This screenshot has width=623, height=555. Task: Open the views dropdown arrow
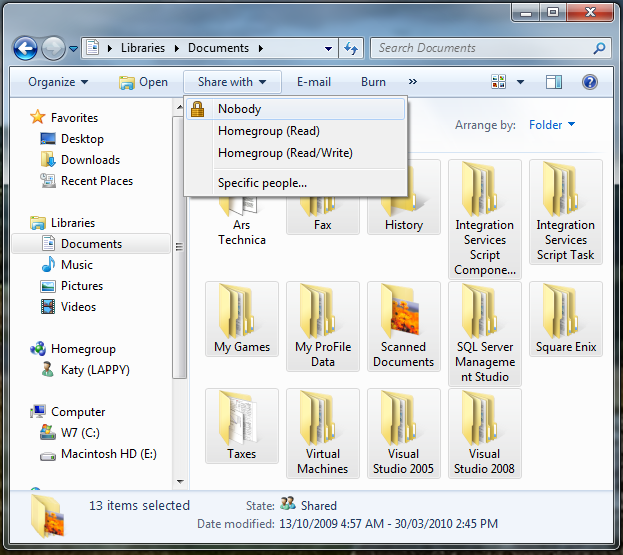pyautogui.click(x=521, y=82)
